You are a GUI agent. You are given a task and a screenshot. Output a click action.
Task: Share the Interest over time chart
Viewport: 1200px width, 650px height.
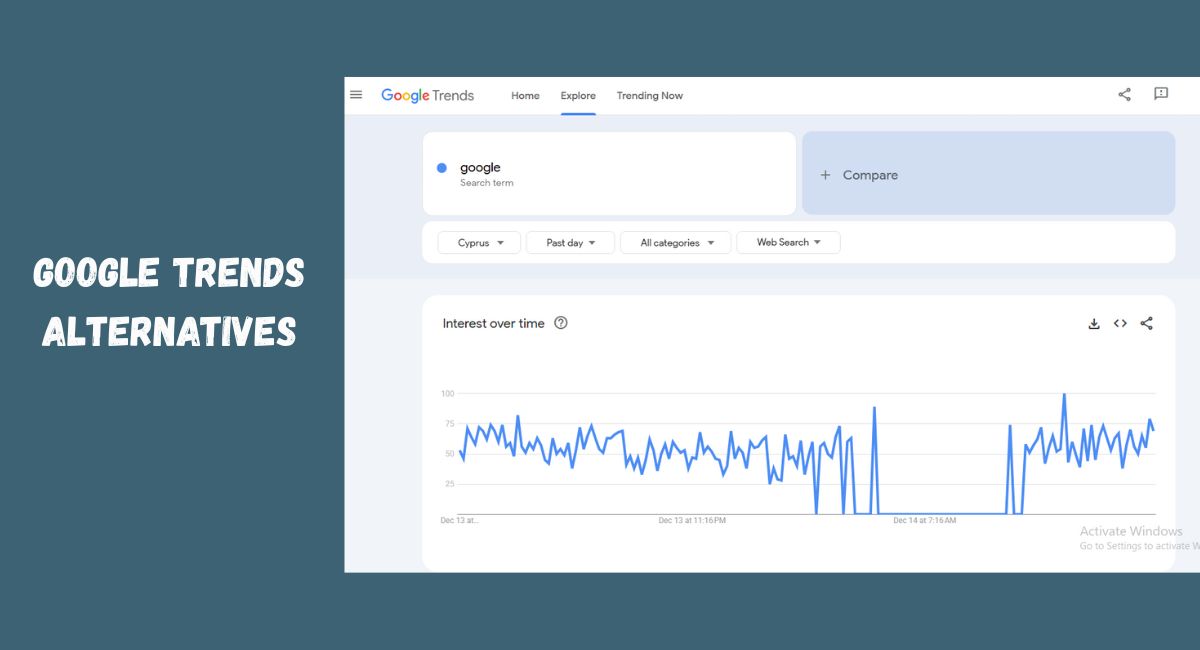point(1146,323)
